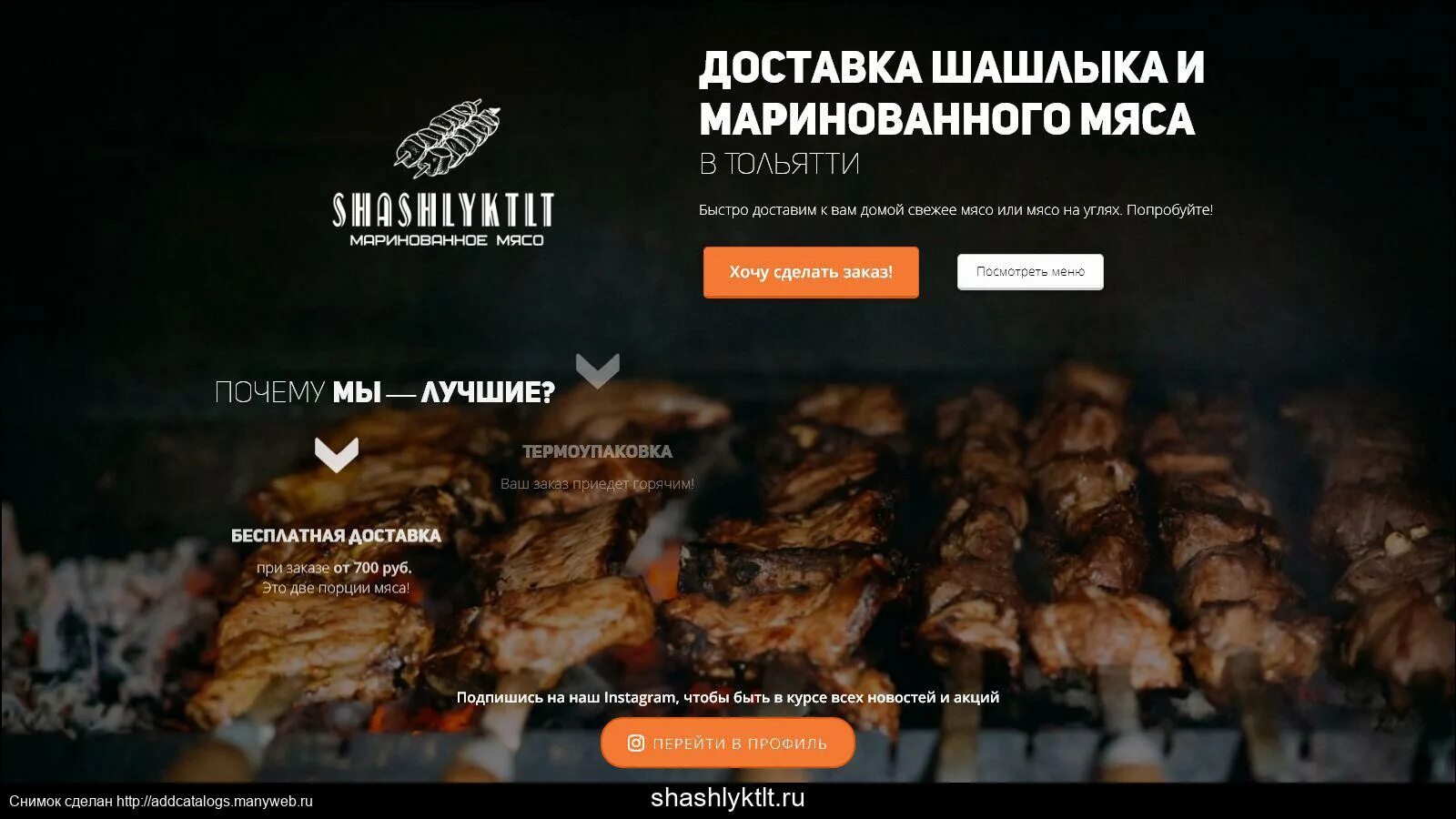Click the chevron icon above Бесплатная доставка
Image resolution: width=1456 pixels, height=819 pixels.
click(337, 455)
